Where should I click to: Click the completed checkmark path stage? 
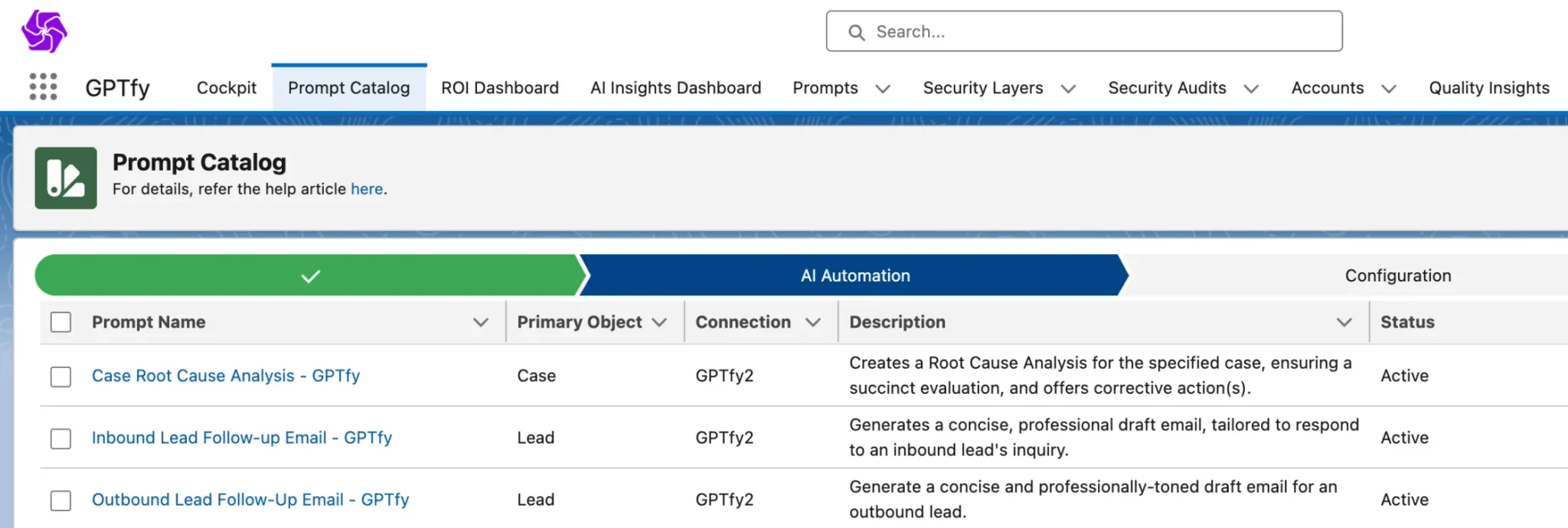(x=309, y=275)
